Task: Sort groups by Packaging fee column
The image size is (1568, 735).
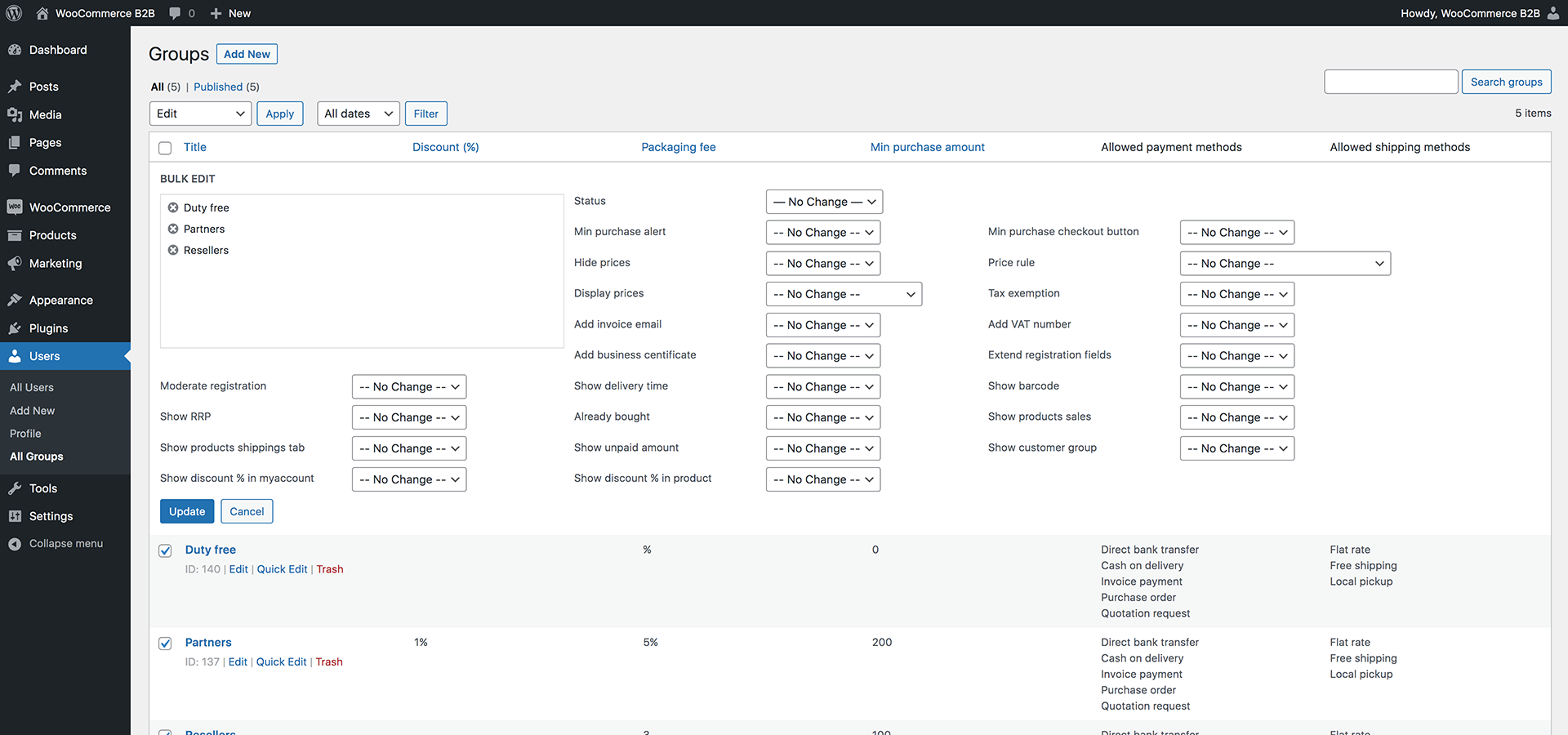Action: 678,147
